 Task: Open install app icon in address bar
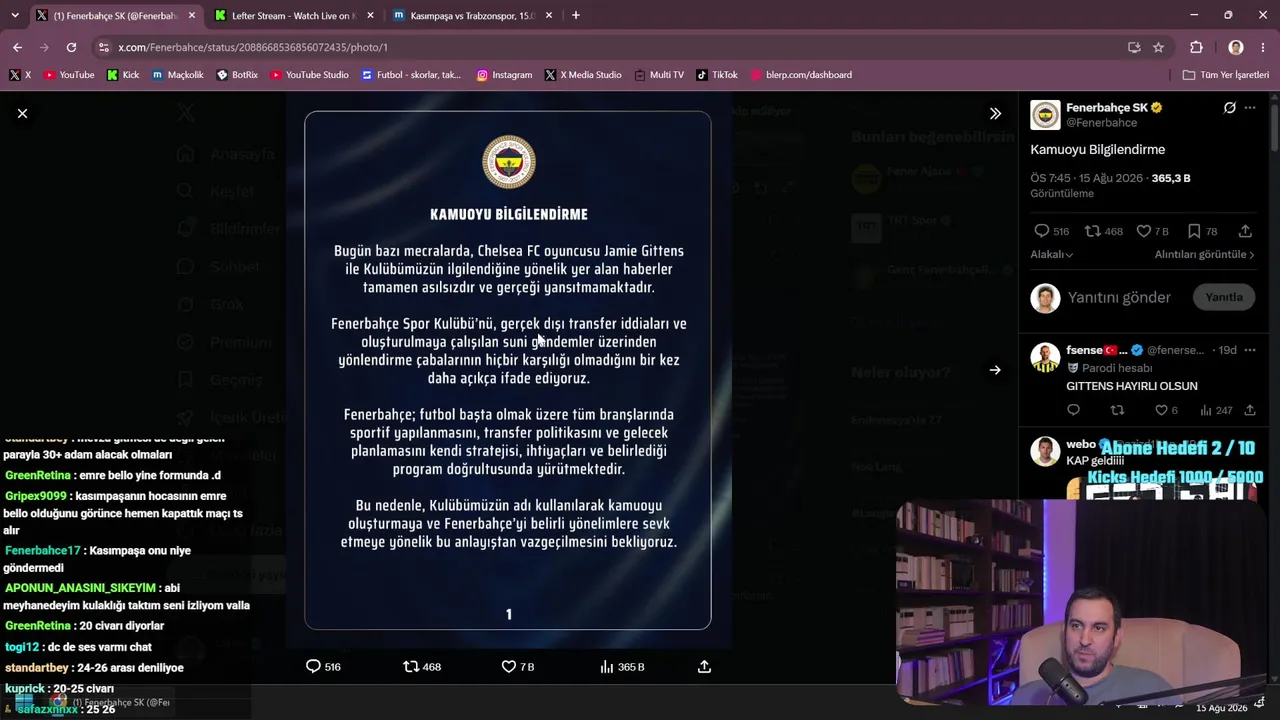[1134, 47]
